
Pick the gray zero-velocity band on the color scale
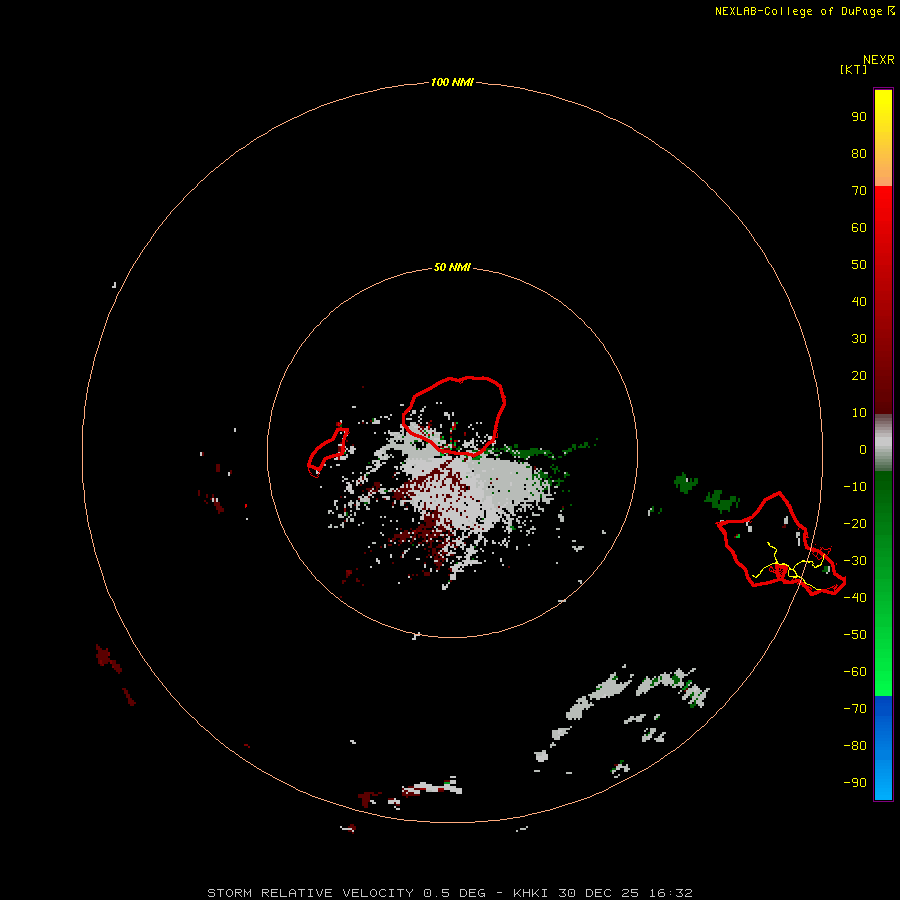click(883, 443)
